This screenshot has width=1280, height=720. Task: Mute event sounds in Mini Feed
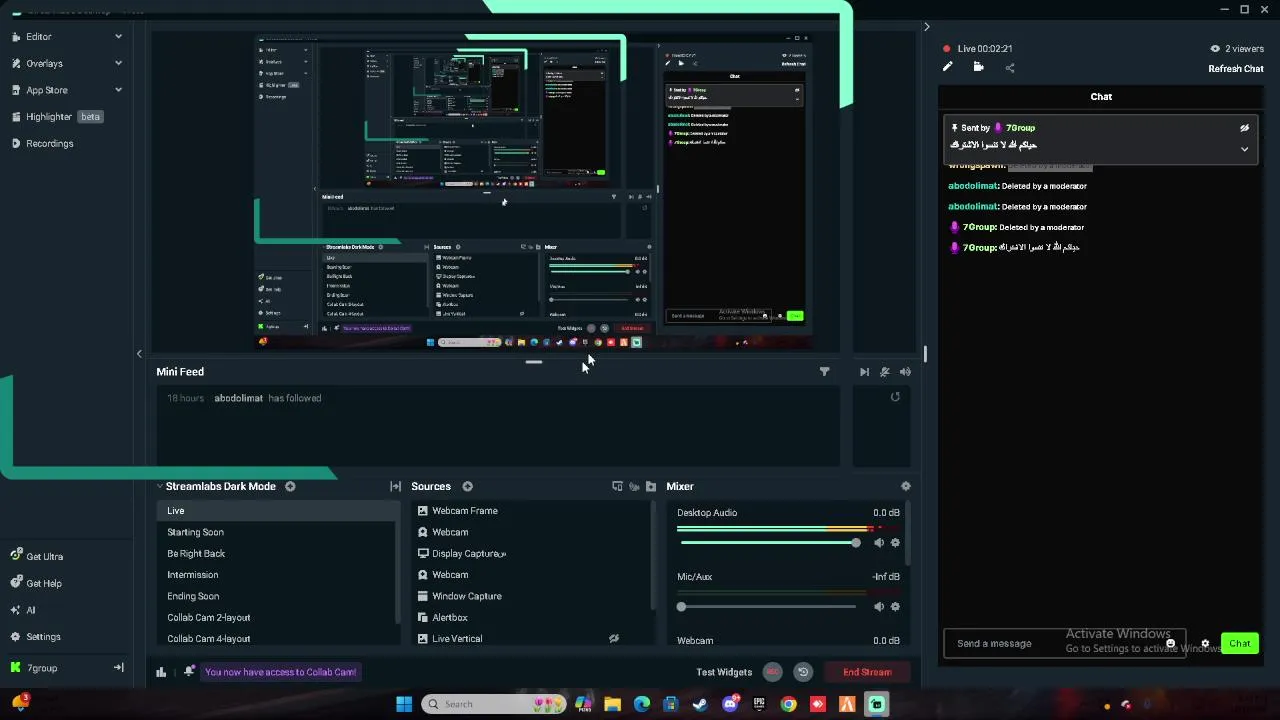[905, 372]
